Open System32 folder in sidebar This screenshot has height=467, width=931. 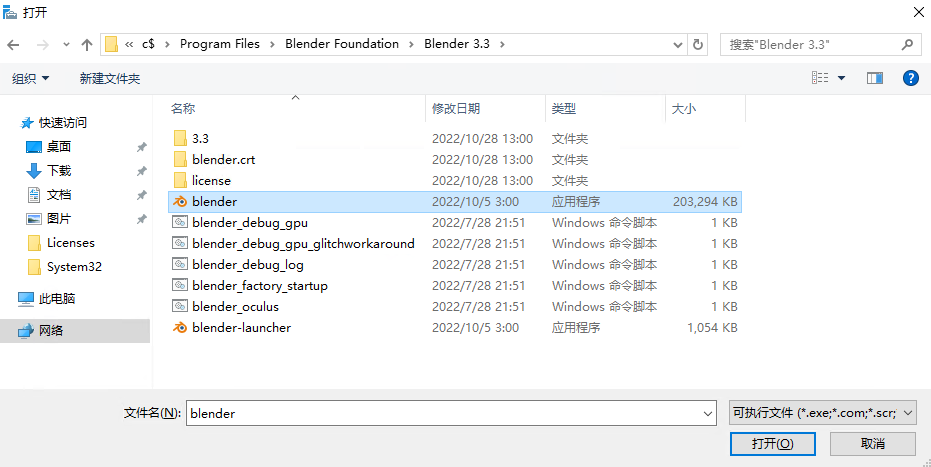[74, 267]
